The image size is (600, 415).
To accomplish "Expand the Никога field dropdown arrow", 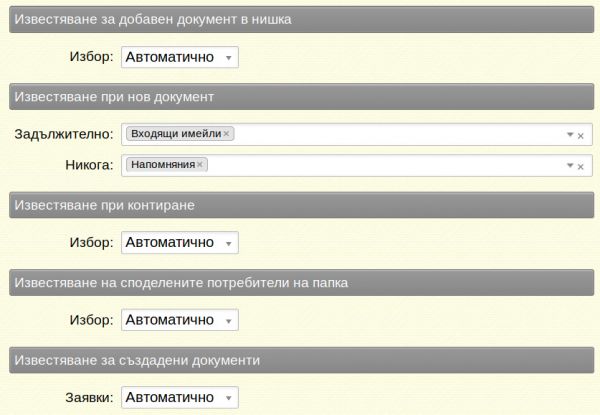I will point(570,165).
